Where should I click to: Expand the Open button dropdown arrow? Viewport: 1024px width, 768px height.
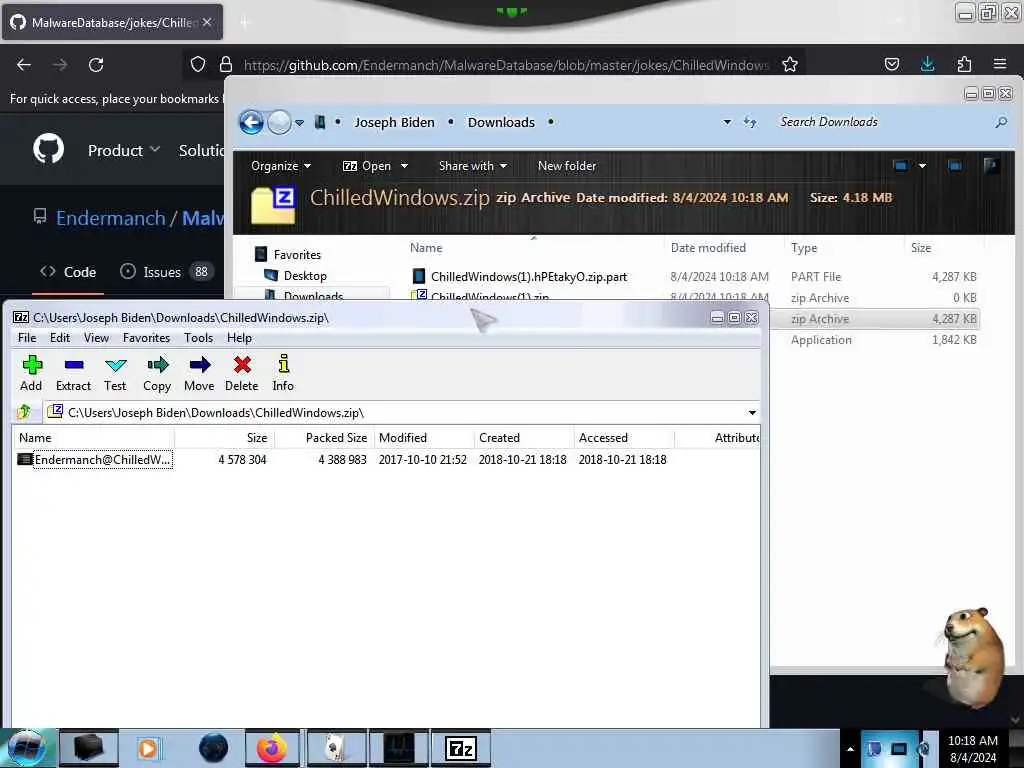click(x=404, y=166)
